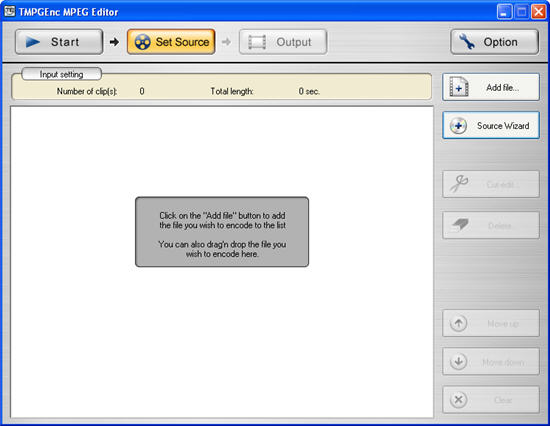Open the Option settings button
This screenshot has height=426, width=550.
(x=495, y=42)
